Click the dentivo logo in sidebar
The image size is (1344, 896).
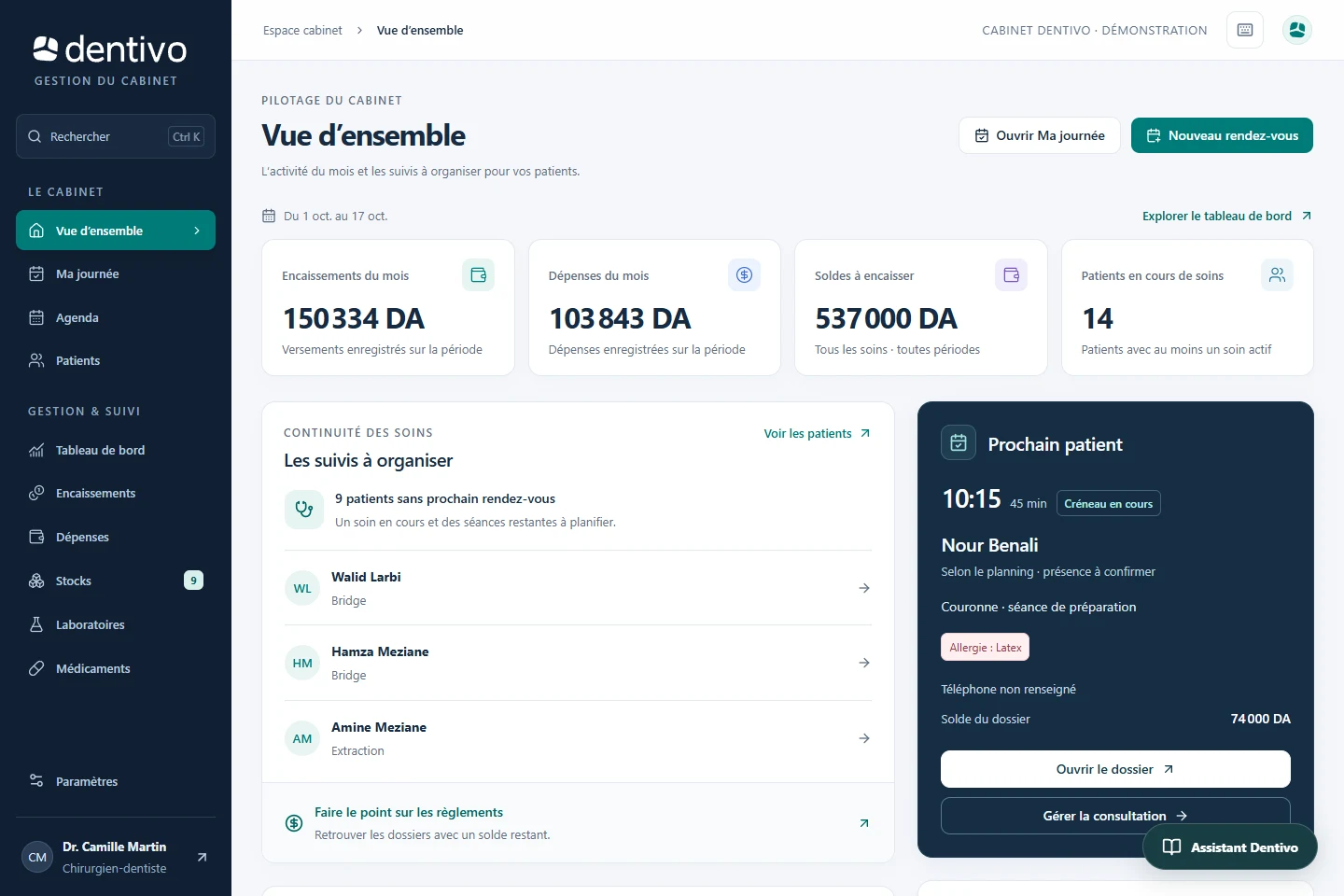109,49
